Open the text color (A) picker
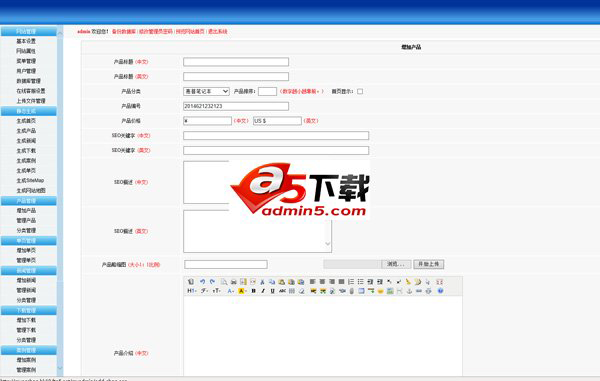 click(230, 291)
